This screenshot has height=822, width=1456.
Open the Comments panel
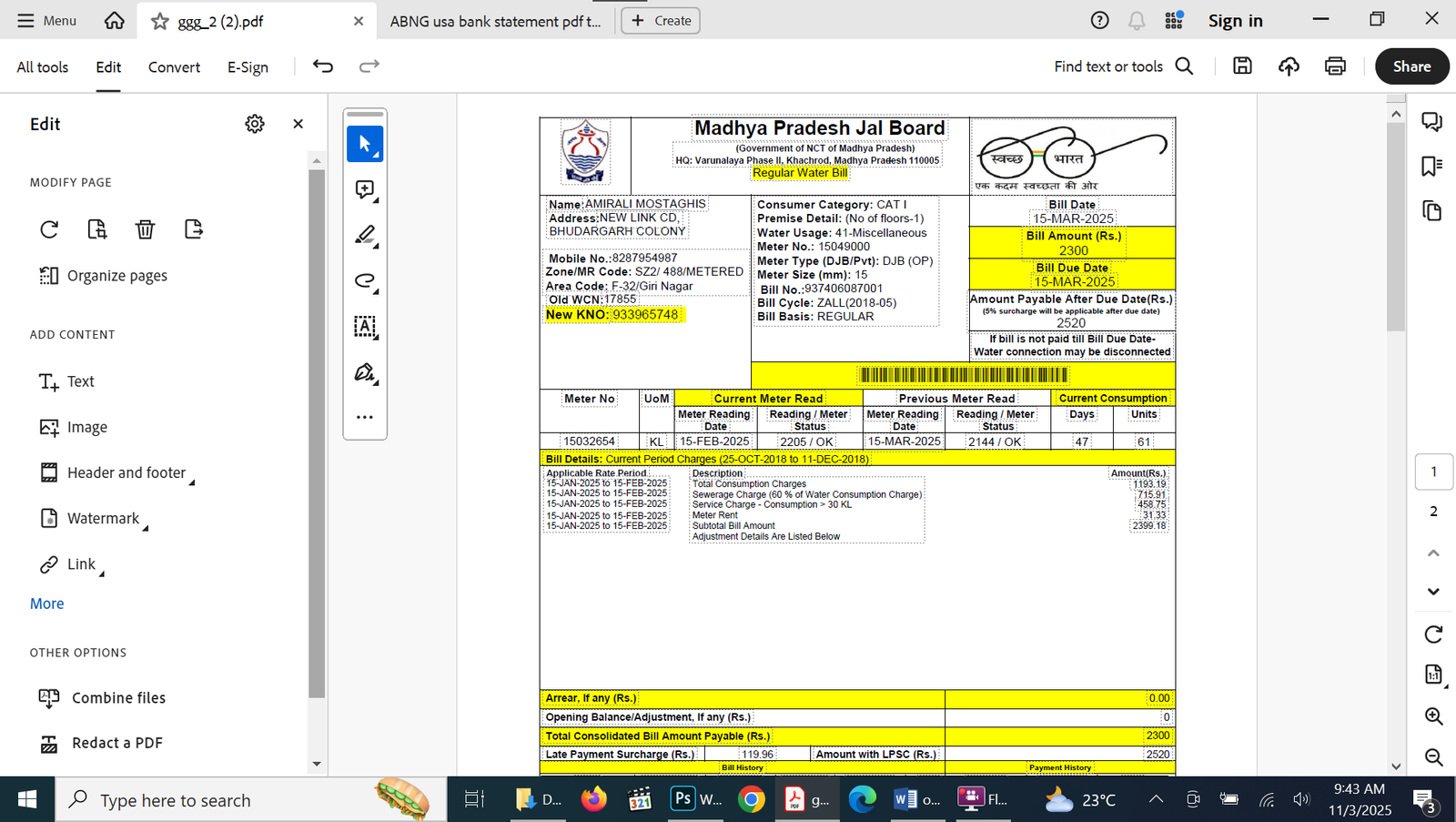[1431, 120]
